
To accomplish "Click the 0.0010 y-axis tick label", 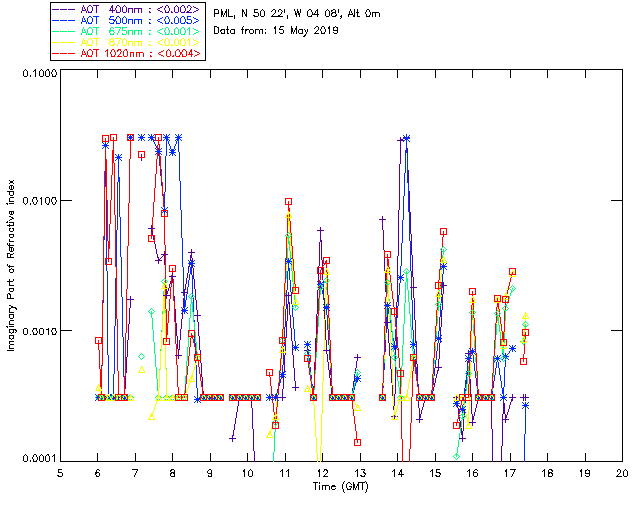I will tap(39, 330).
